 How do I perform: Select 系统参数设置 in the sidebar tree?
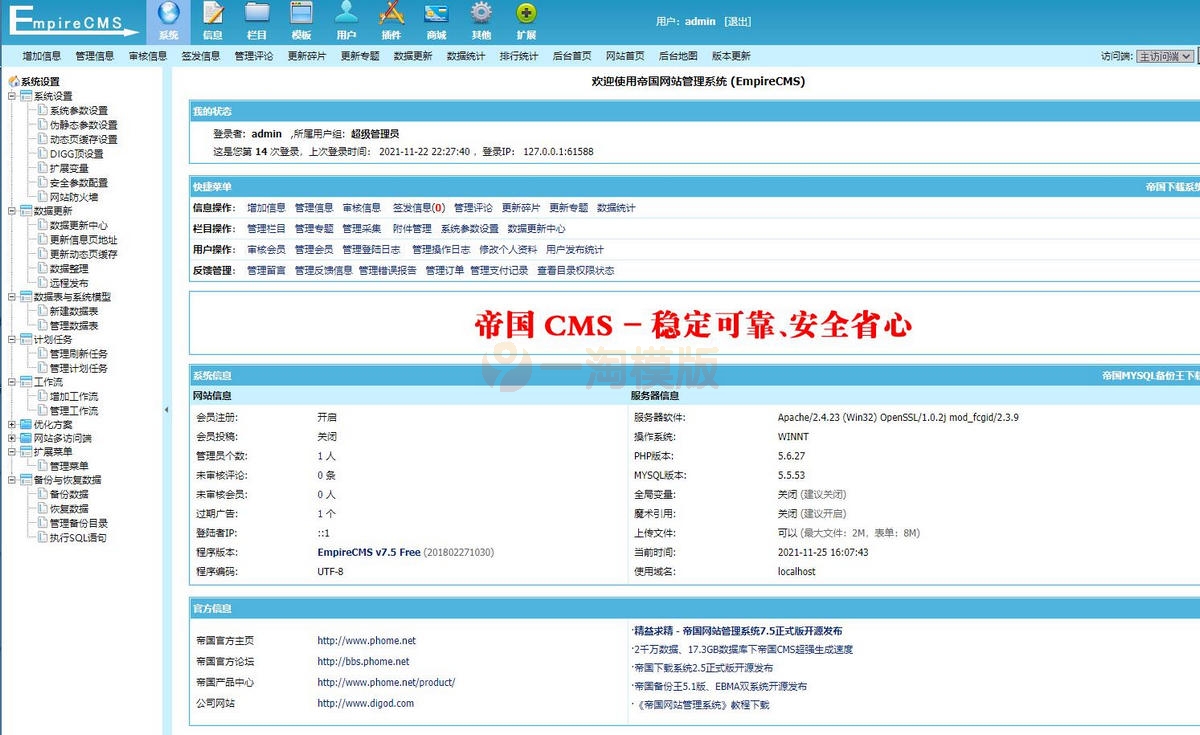78,111
